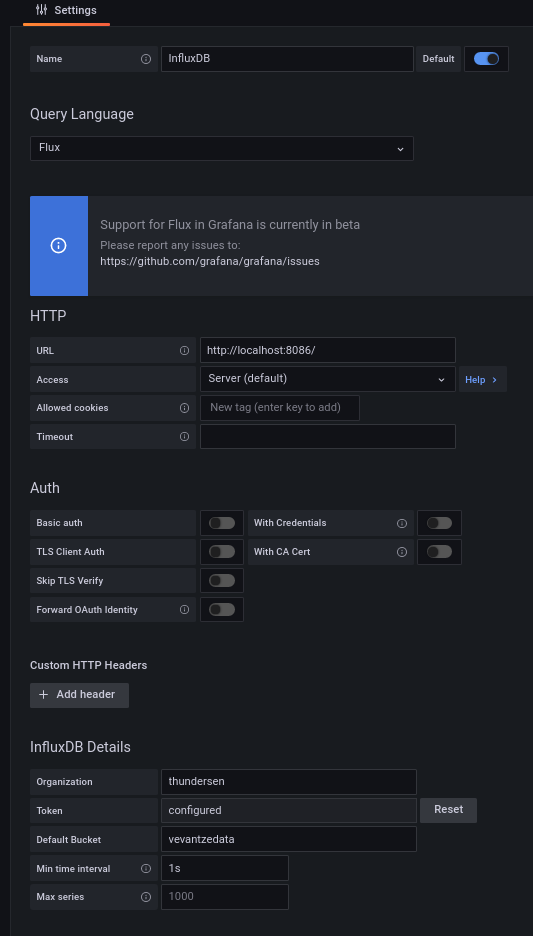Click the Add header button

click(x=79, y=695)
